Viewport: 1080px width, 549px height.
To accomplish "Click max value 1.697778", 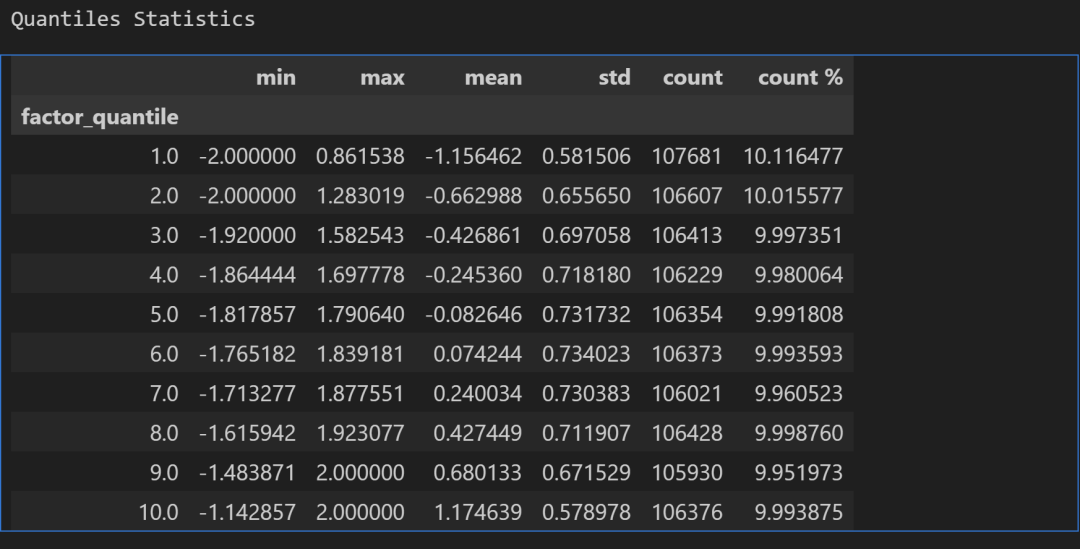I will pos(360,275).
